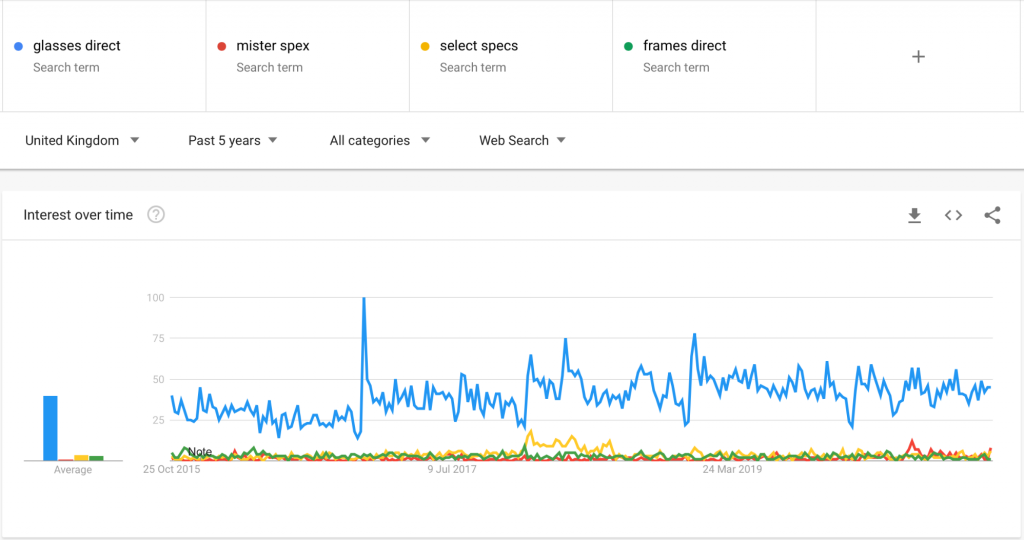Screen dimensions: 1024x540
Task: Open the embed code icon
Action: click(953, 215)
